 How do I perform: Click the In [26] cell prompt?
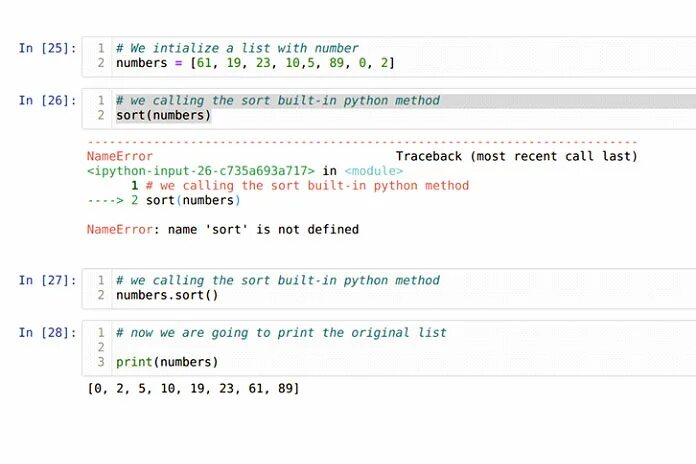[x=47, y=100]
